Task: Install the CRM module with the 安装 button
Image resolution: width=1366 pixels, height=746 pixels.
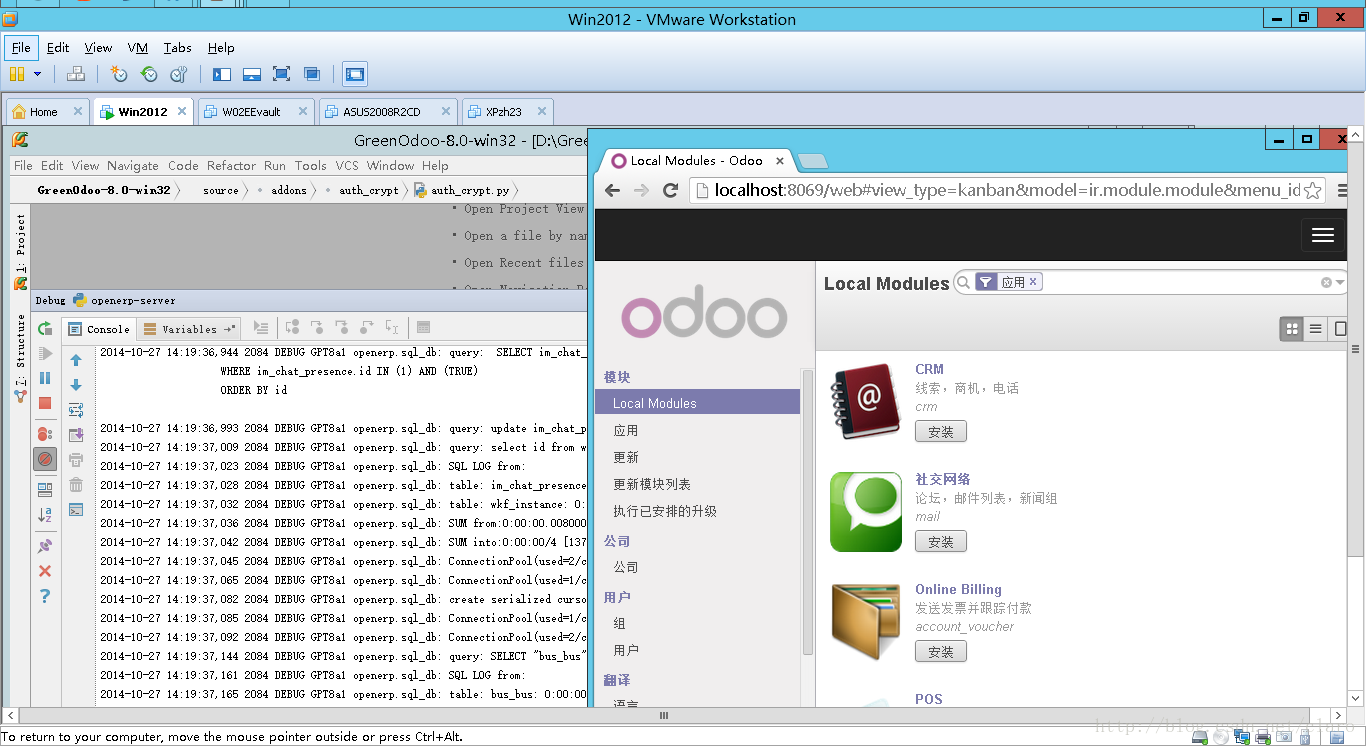Action: (x=941, y=432)
